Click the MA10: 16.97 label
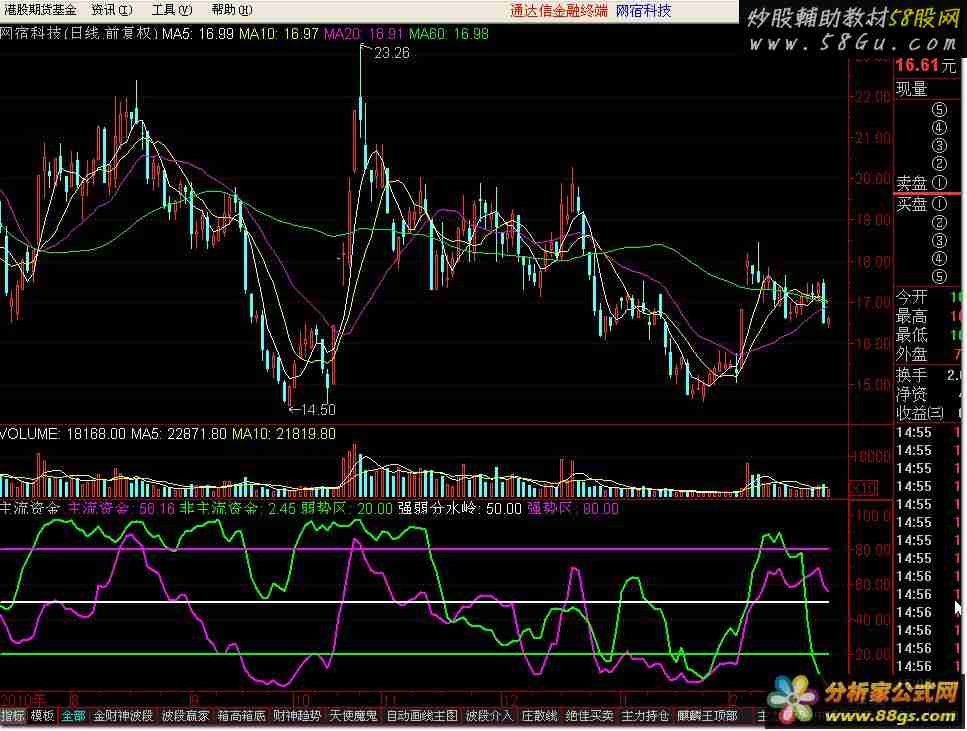 279,33
